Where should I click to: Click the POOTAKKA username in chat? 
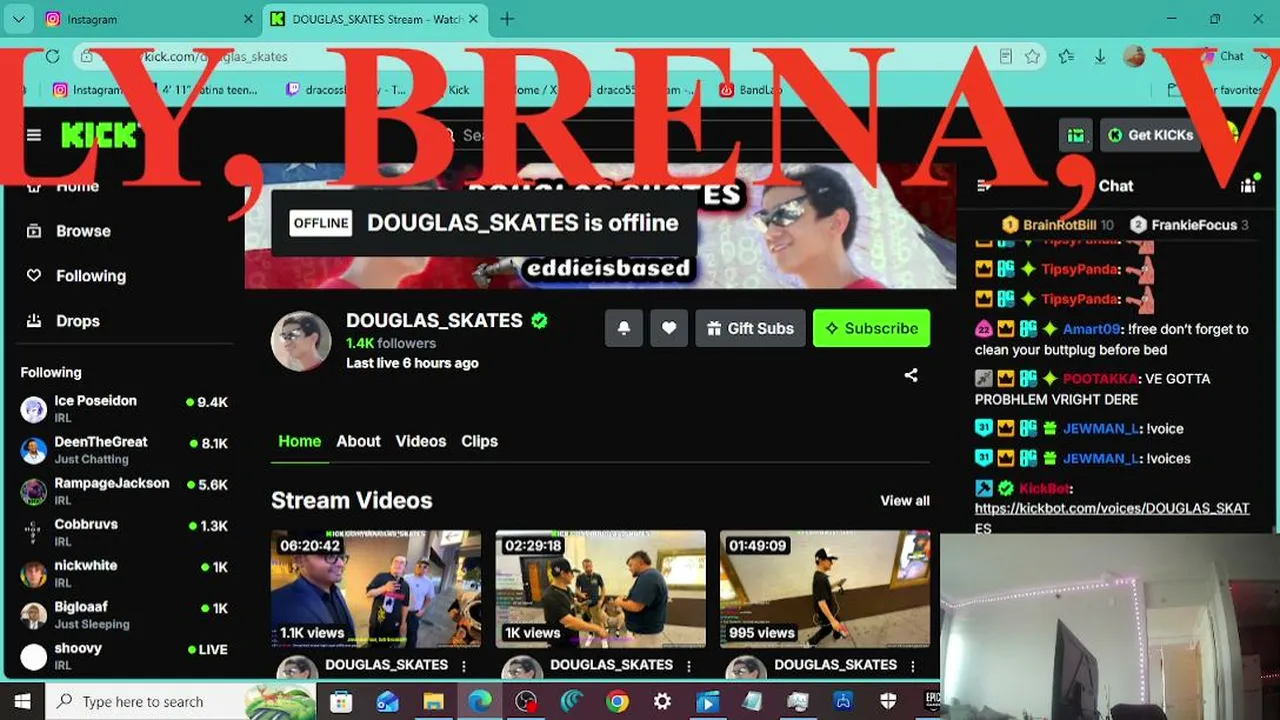[1099, 379]
